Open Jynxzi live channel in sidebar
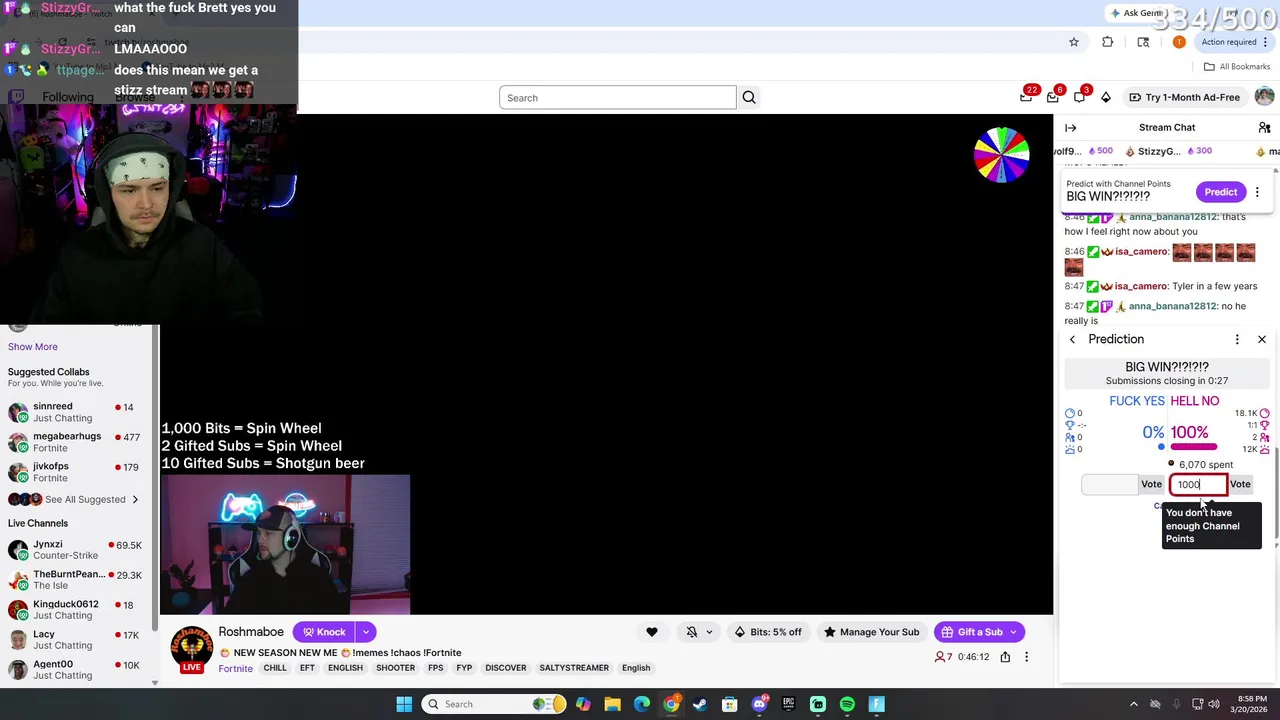This screenshot has height=720, width=1280. pyautogui.click(x=76, y=550)
